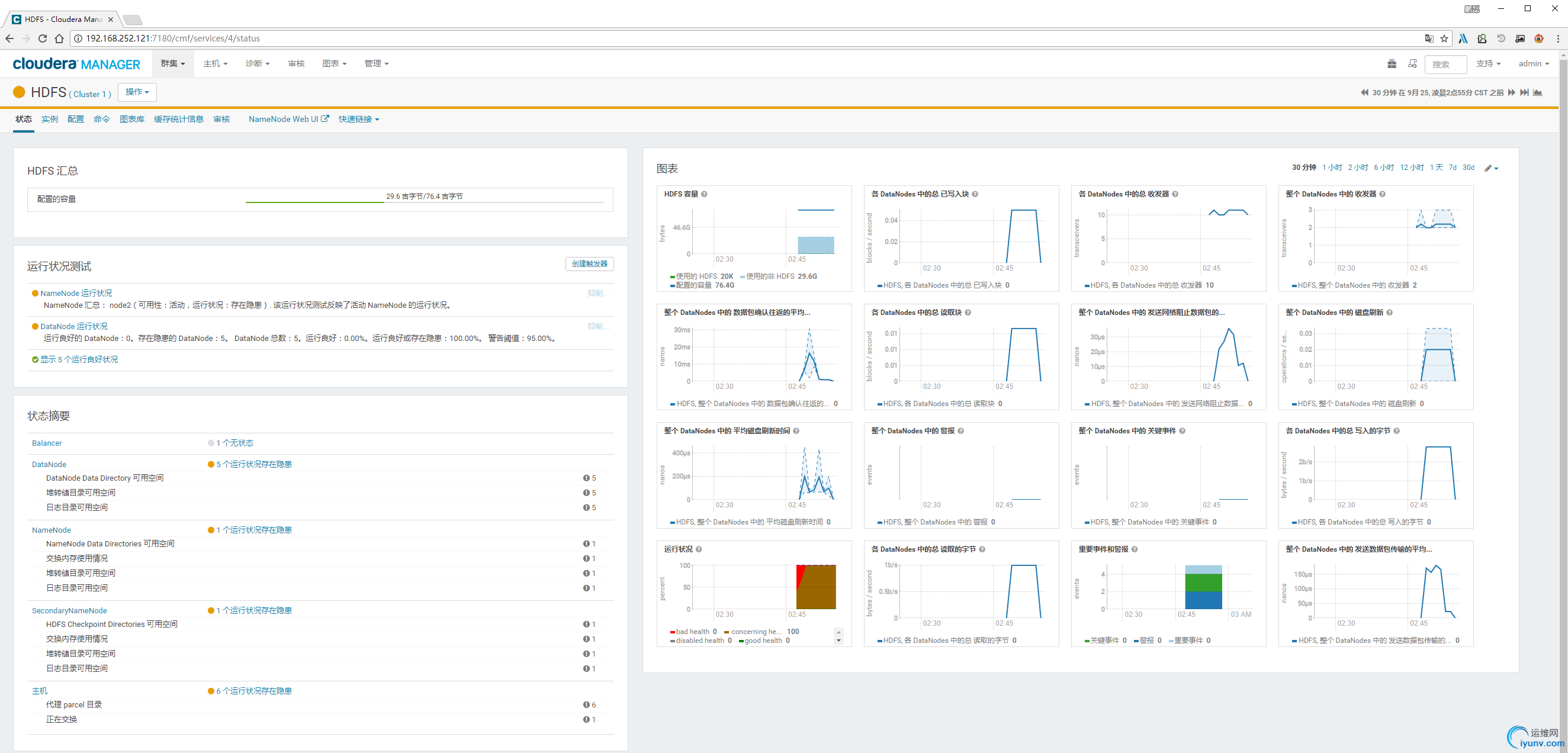This screenshot has height=753, width=1568.
Task: Select 6 小时 time range
Action: 1384,168
